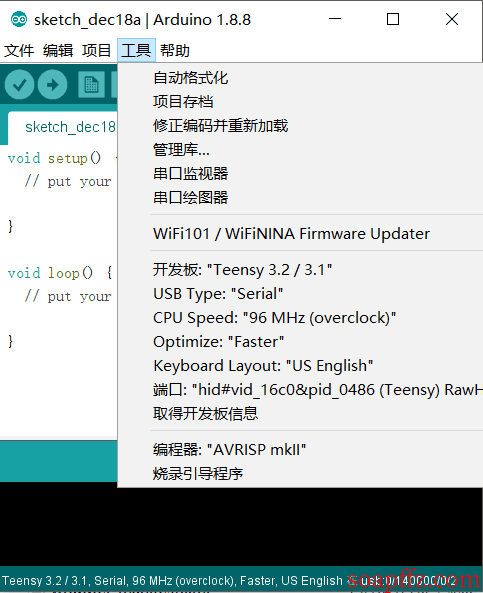Expand the 开发板 Teensy 3.2 / 3.1 submenu

300,270
